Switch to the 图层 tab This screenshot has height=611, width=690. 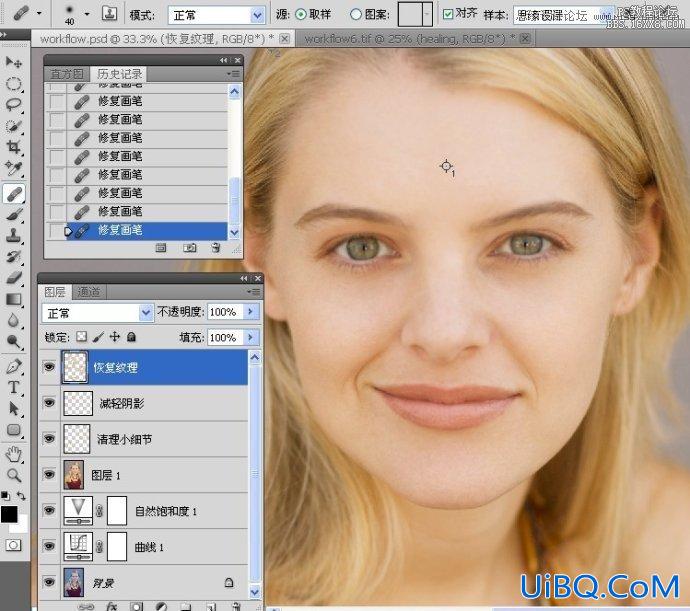coord(55,291)
